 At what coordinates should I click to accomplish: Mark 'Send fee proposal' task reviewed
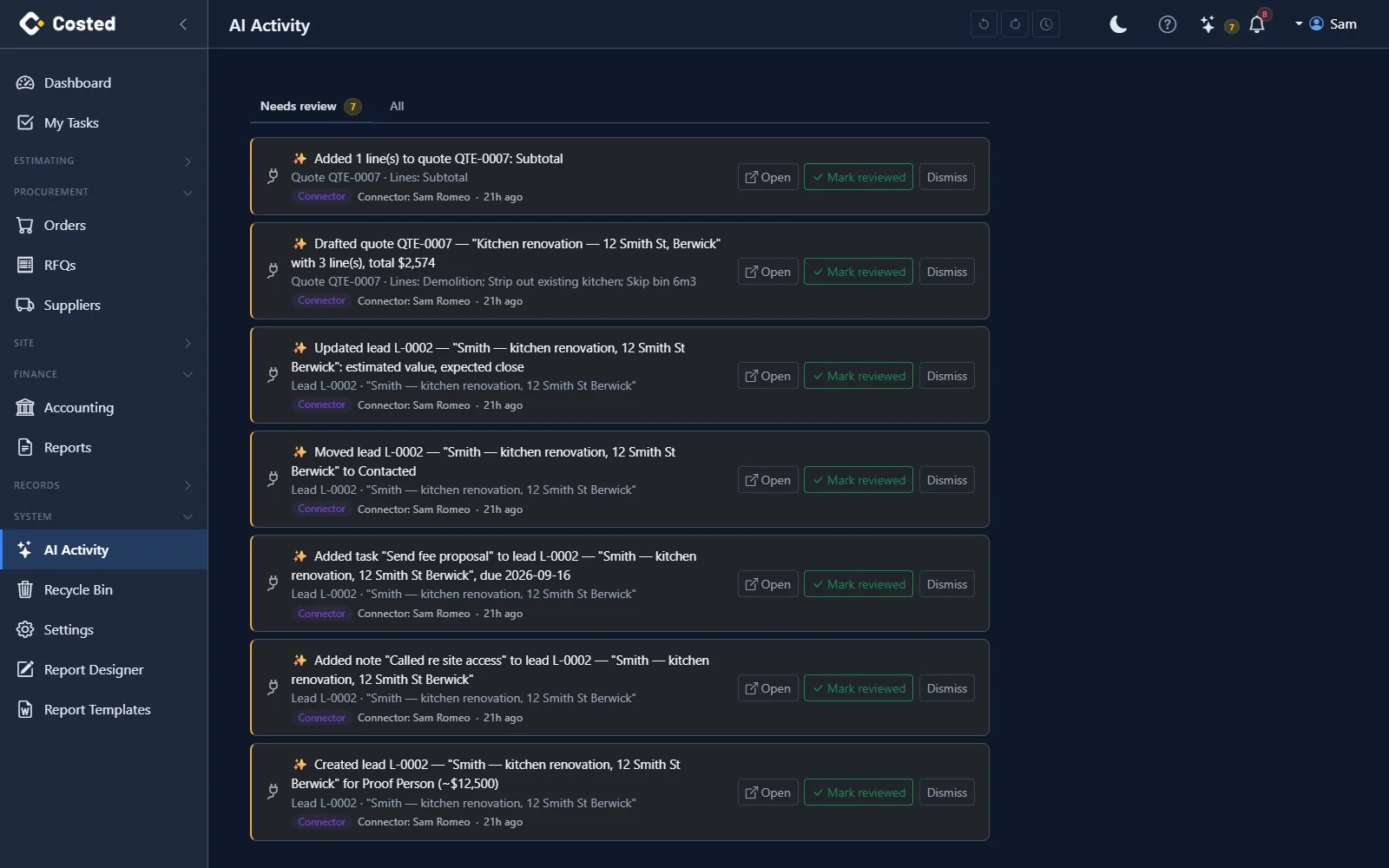click(x=859, y=584)
